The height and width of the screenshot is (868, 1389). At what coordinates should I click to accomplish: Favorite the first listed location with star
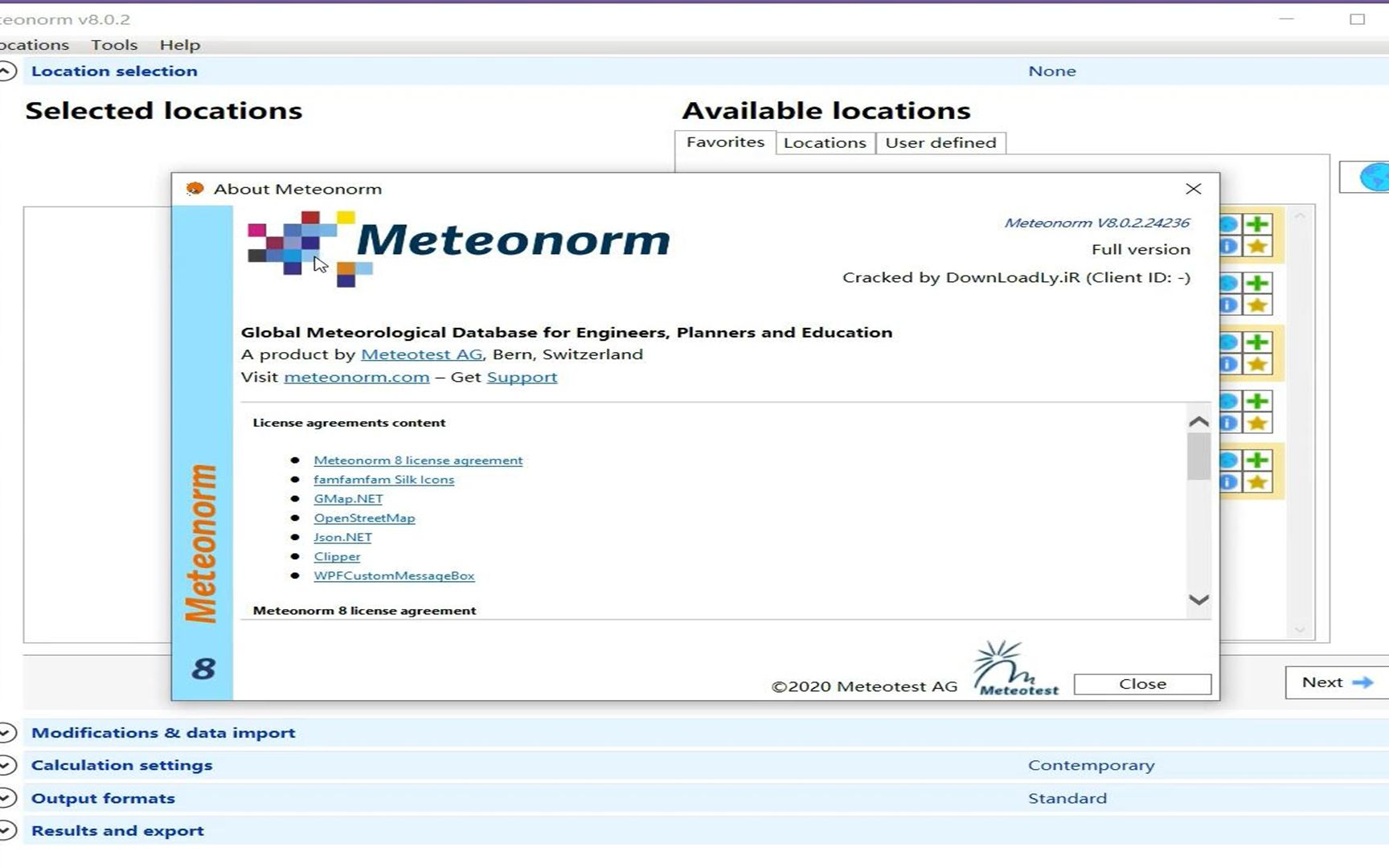point(1258,247)
